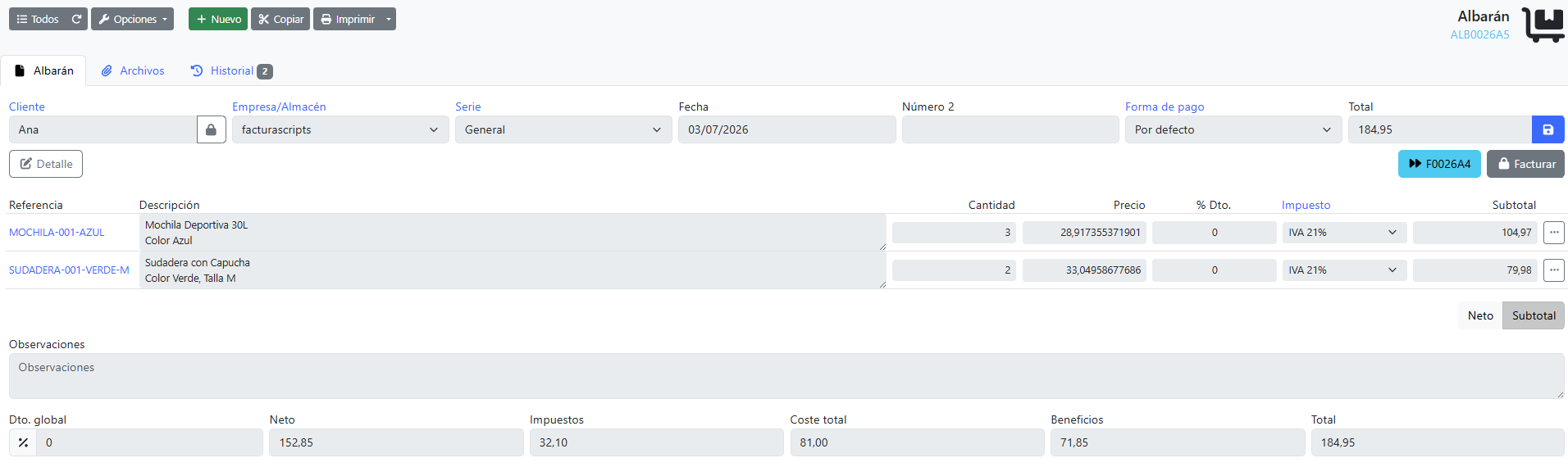Expand the Imprimir dropdown arrow

click(389, 19)
